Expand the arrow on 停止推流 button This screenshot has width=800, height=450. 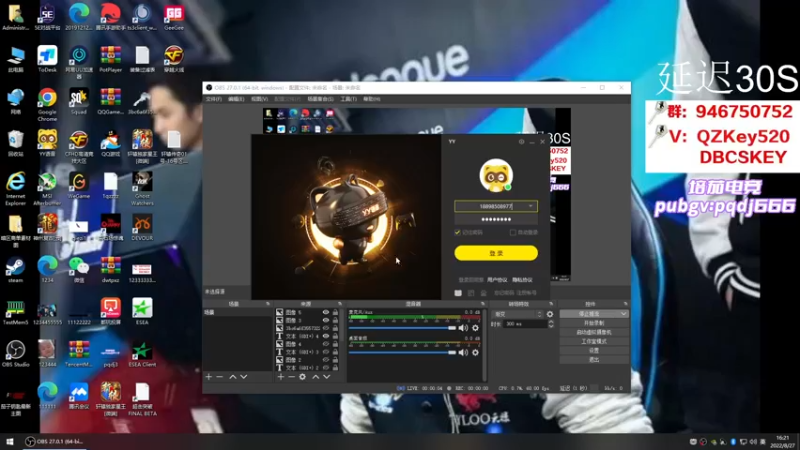tap(623, 314)
